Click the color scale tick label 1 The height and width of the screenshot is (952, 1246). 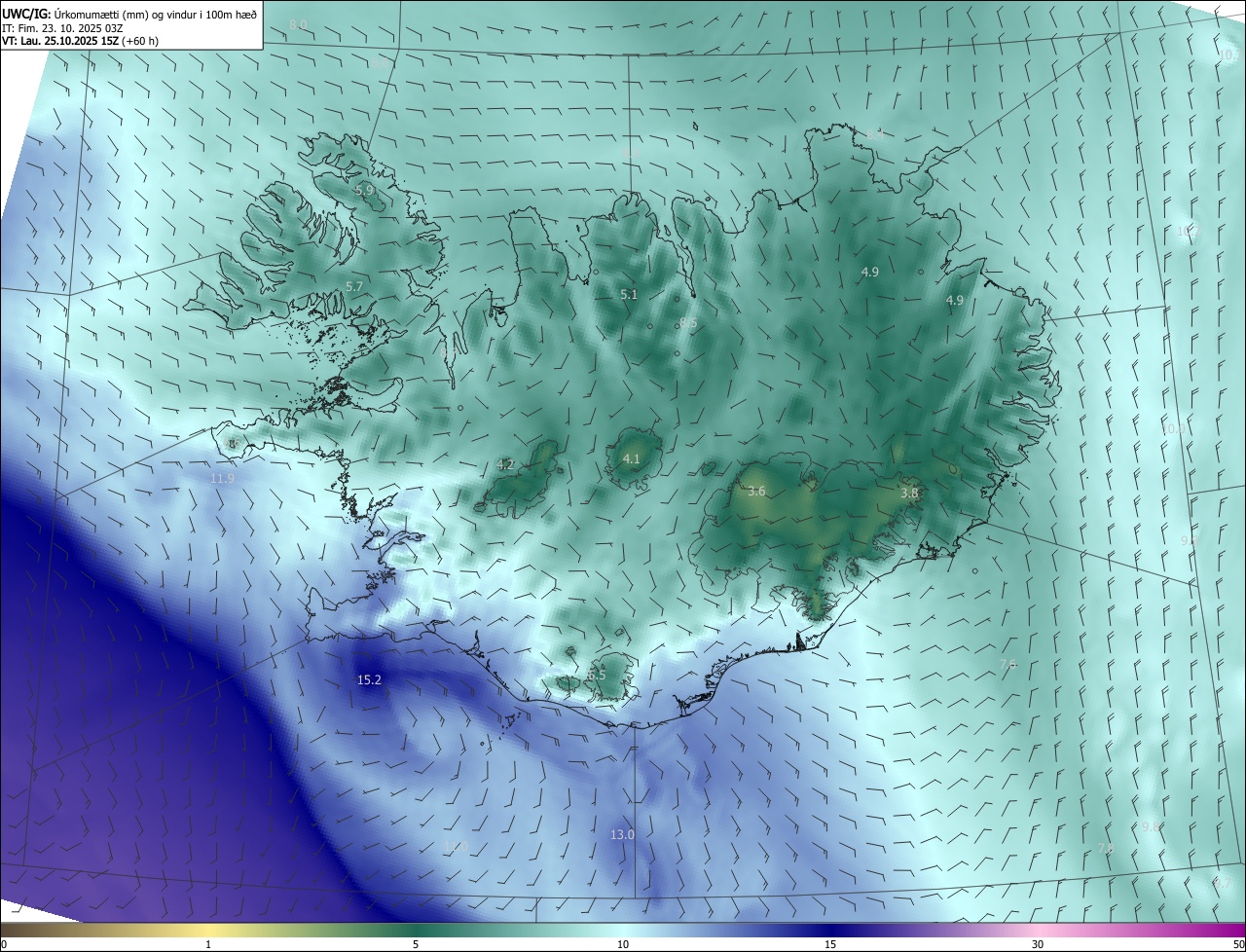point(208,945)
